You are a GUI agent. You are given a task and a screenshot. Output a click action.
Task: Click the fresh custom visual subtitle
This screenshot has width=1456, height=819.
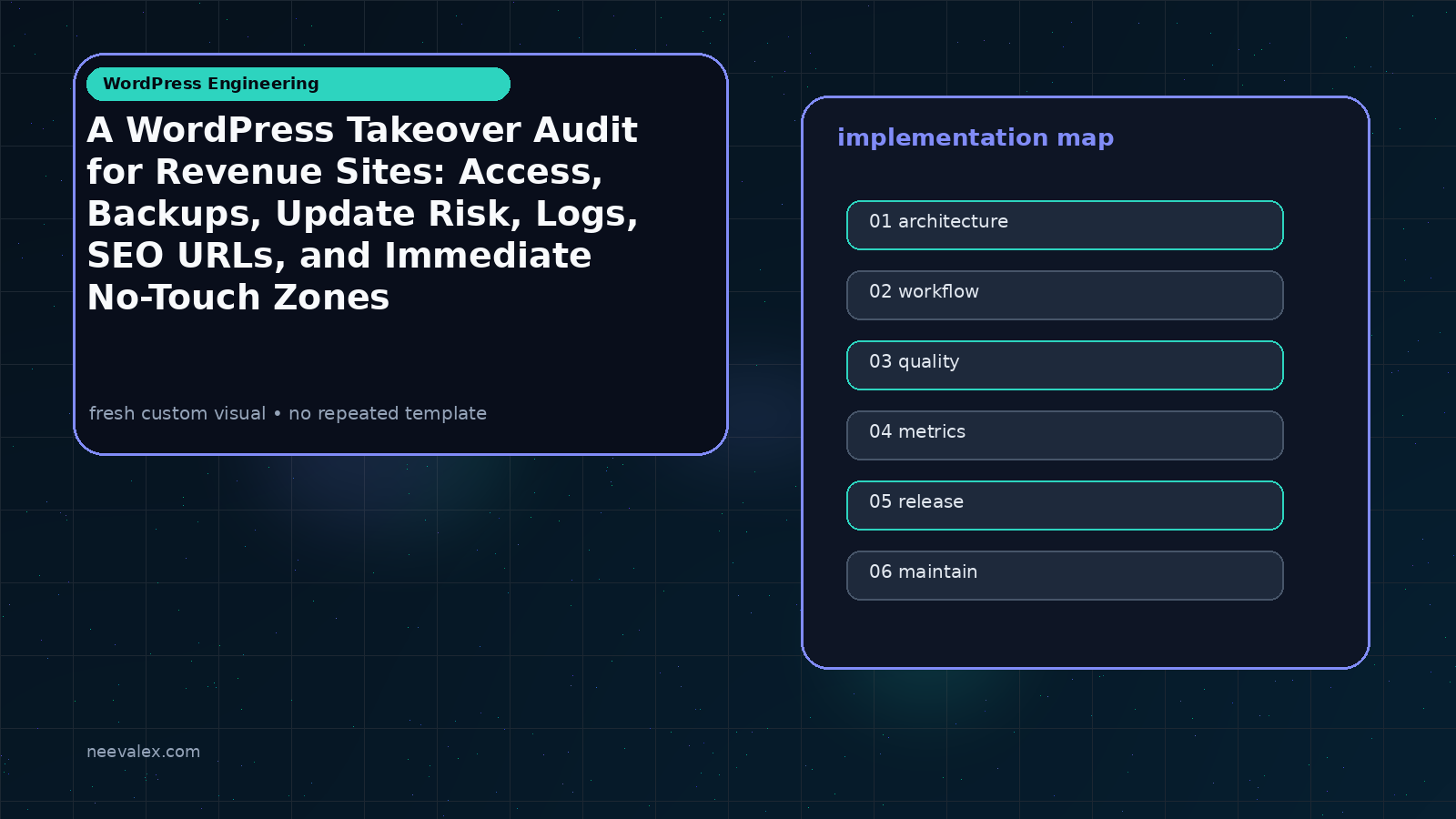click(x=288, y=413)
